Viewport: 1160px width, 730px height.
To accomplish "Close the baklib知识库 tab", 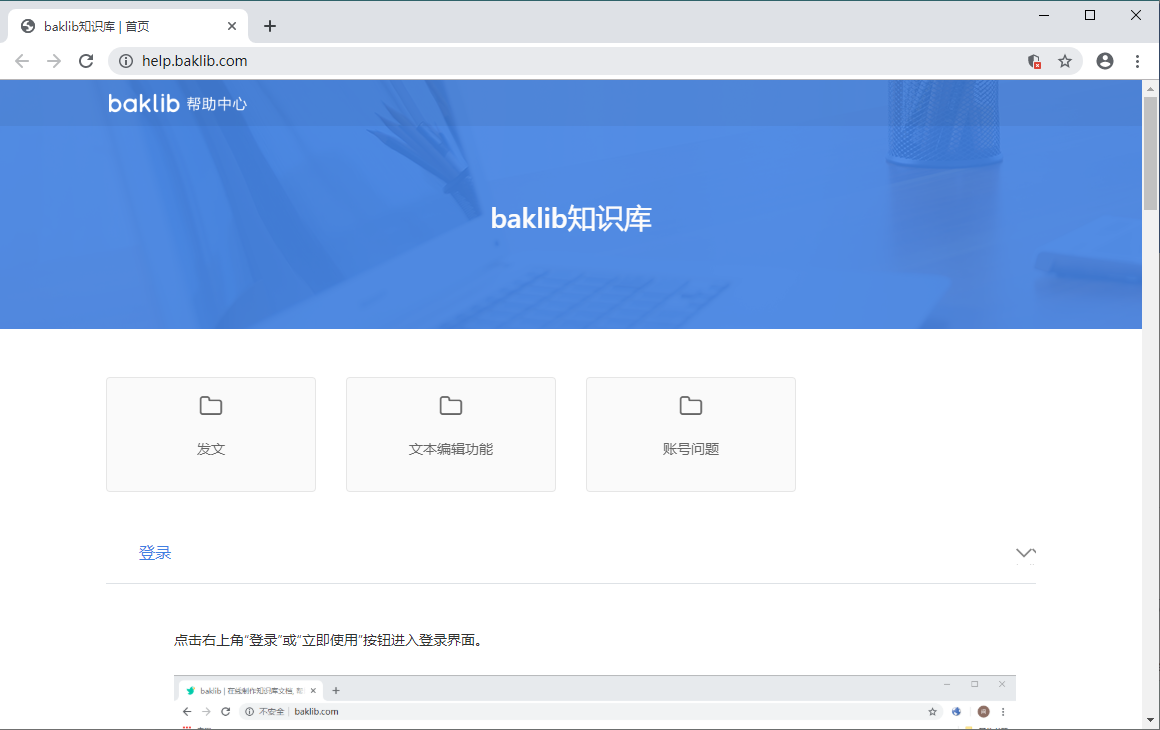I will click(232, 27).
